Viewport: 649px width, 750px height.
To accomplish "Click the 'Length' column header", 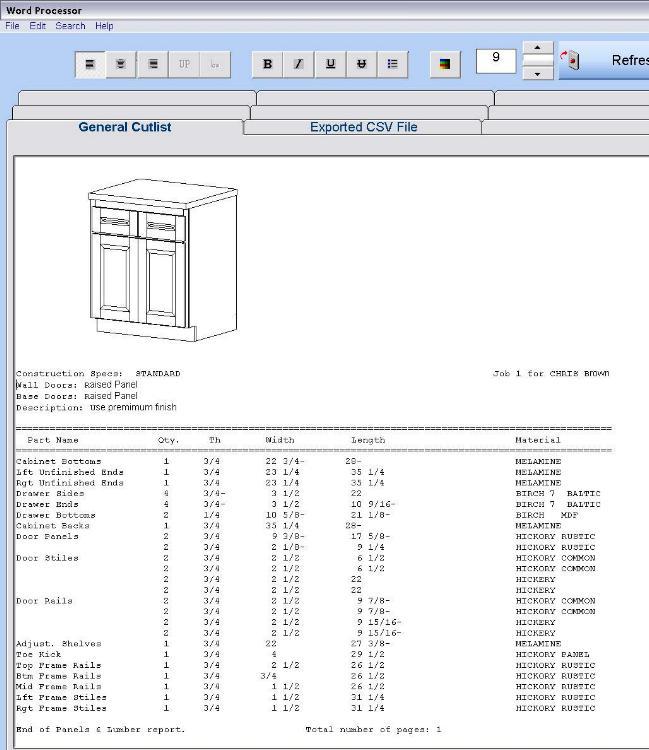I will coord(368,440).
